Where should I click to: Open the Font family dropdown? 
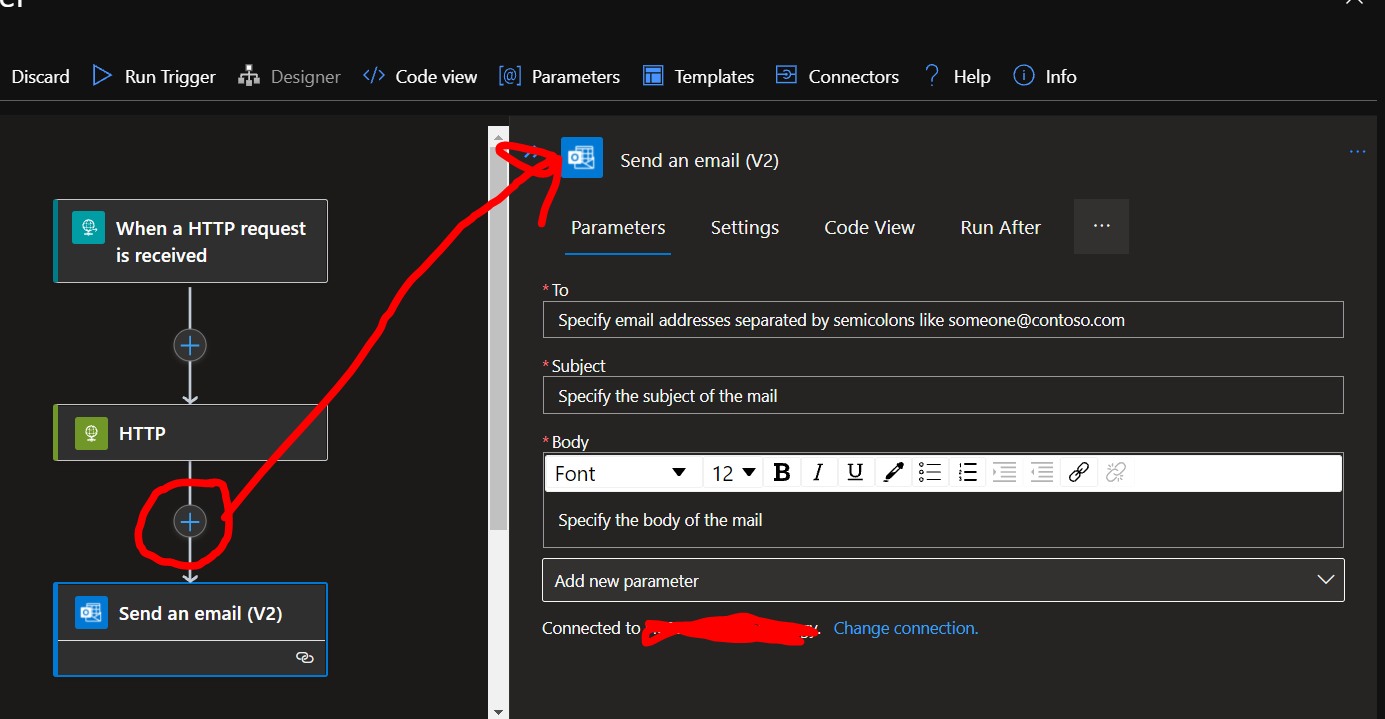pyautogui.click(x=622, y=471)
